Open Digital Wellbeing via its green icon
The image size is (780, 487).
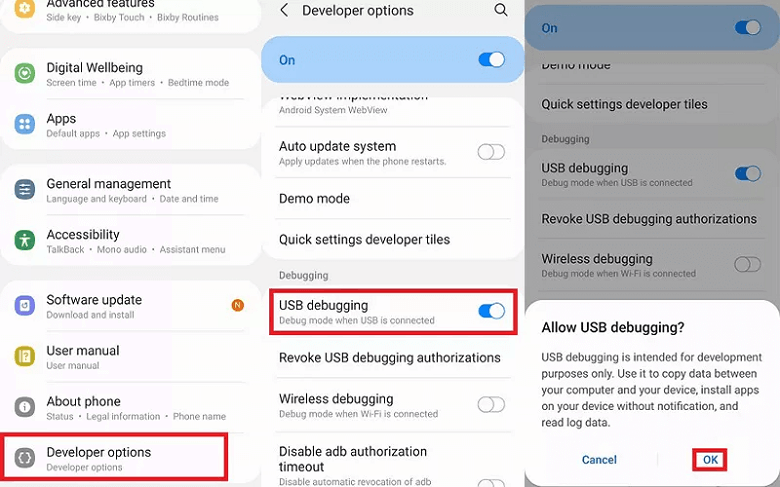click(x=25, y=74)
